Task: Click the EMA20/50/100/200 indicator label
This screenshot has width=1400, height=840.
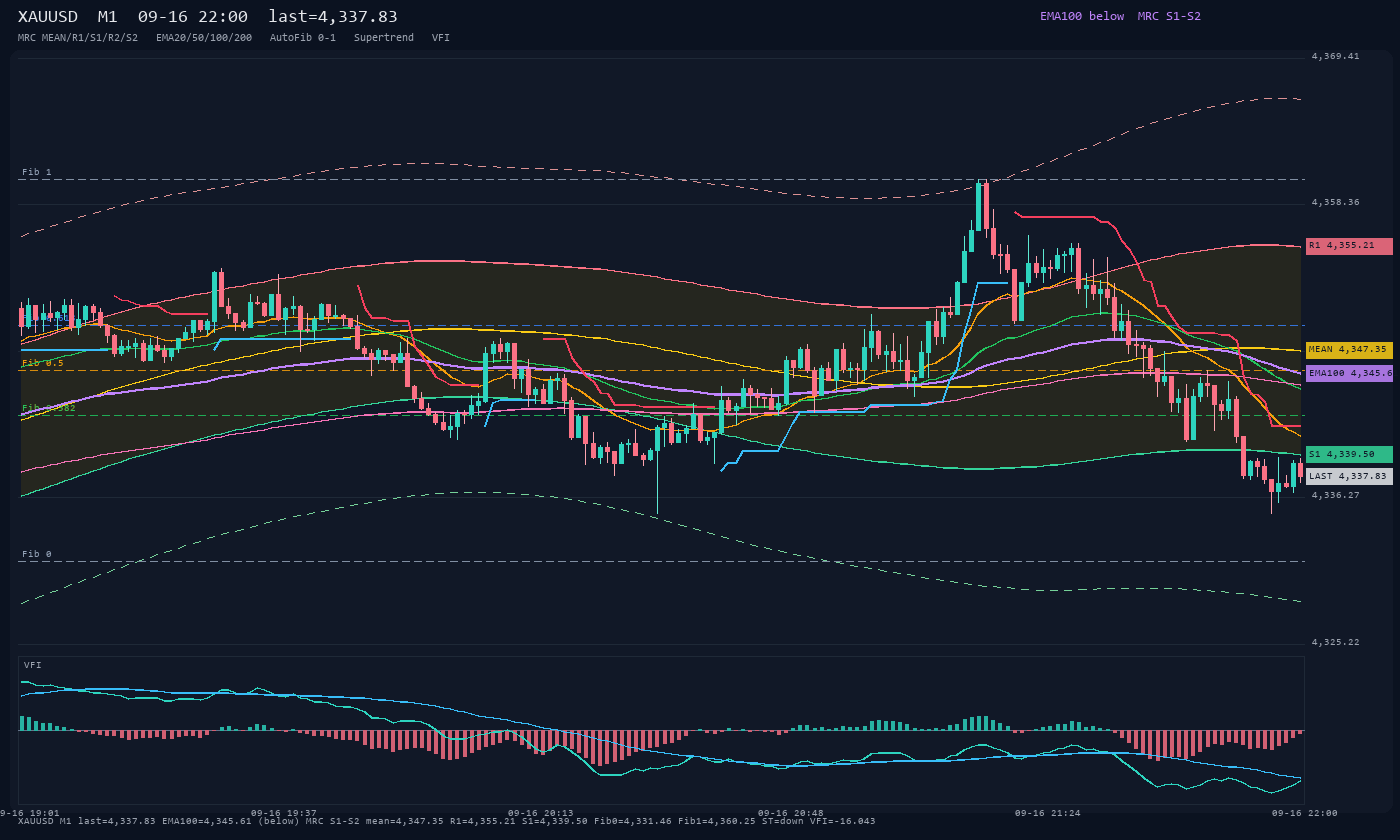Action: [204, 37]
